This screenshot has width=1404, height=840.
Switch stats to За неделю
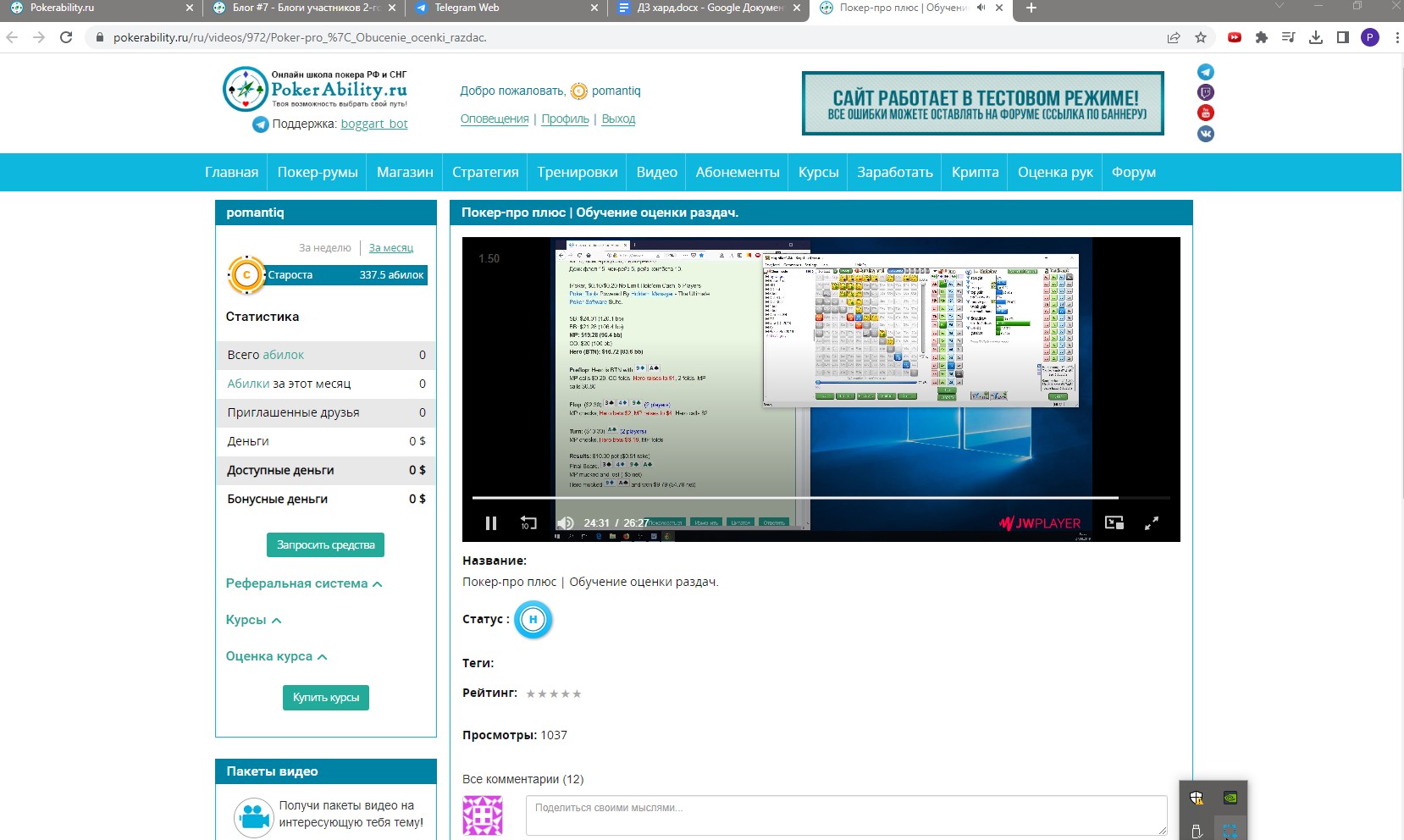pos(324,248)
